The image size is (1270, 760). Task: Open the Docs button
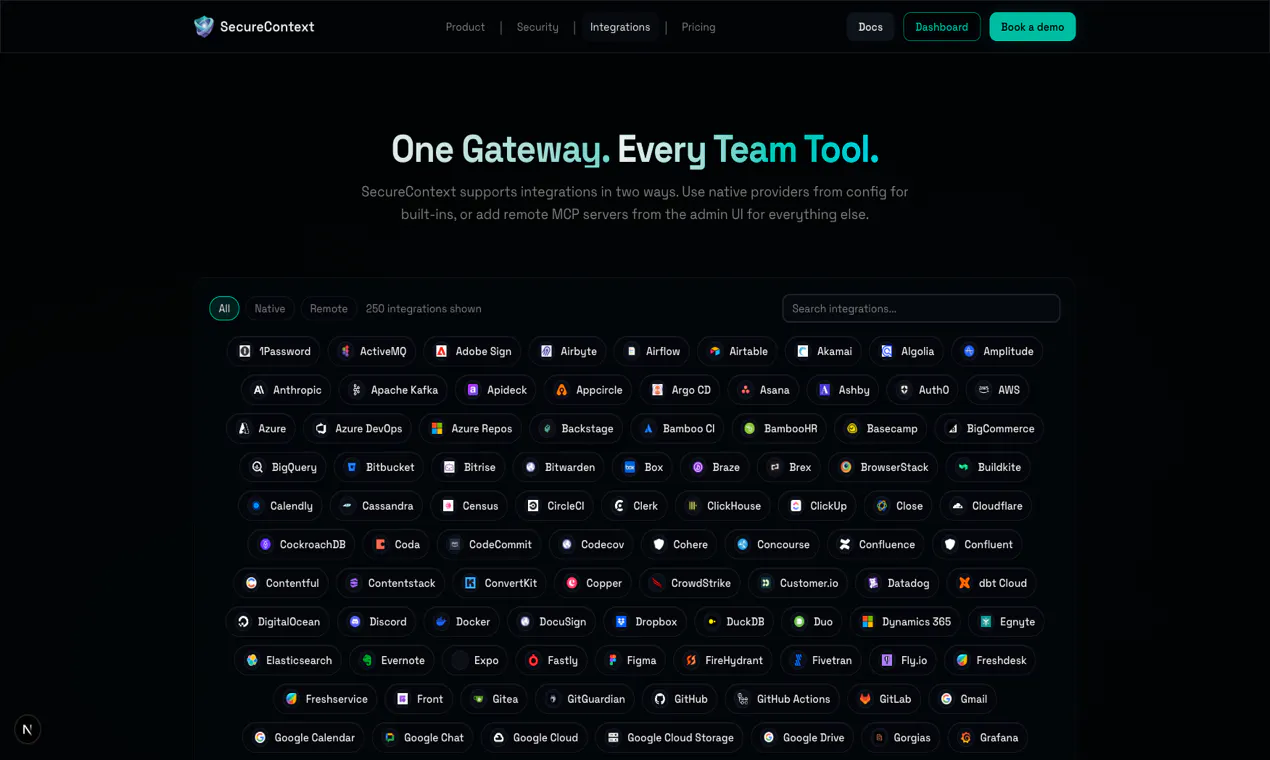870,27
